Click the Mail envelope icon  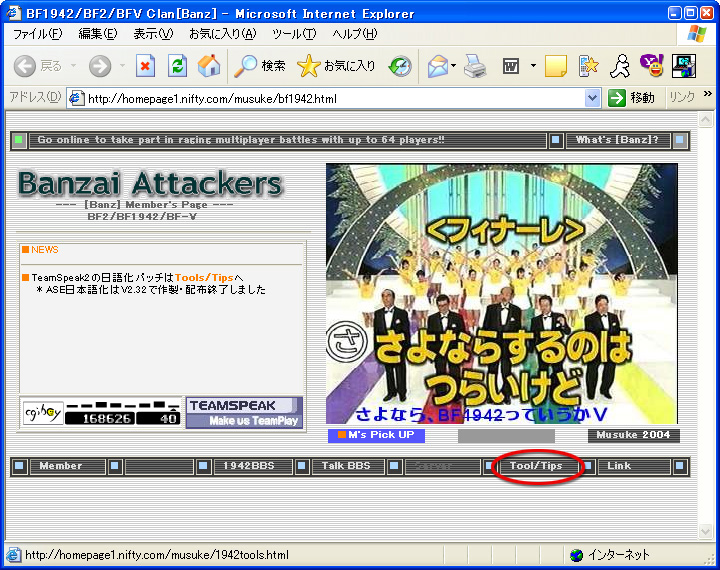pos(438,67)
